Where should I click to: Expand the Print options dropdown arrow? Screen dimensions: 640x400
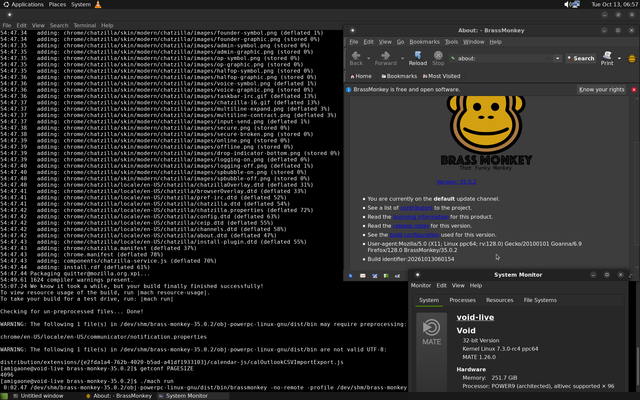pos(619,58)
